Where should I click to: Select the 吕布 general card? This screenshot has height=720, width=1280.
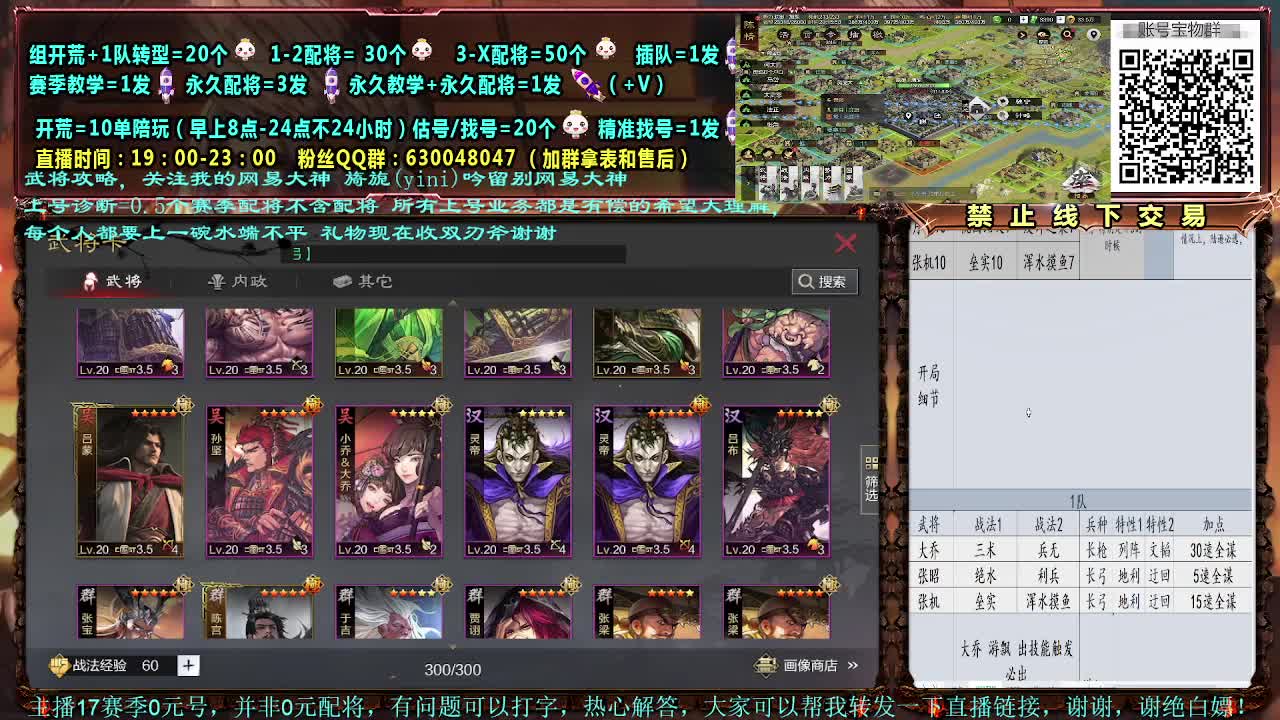point(776,481)
